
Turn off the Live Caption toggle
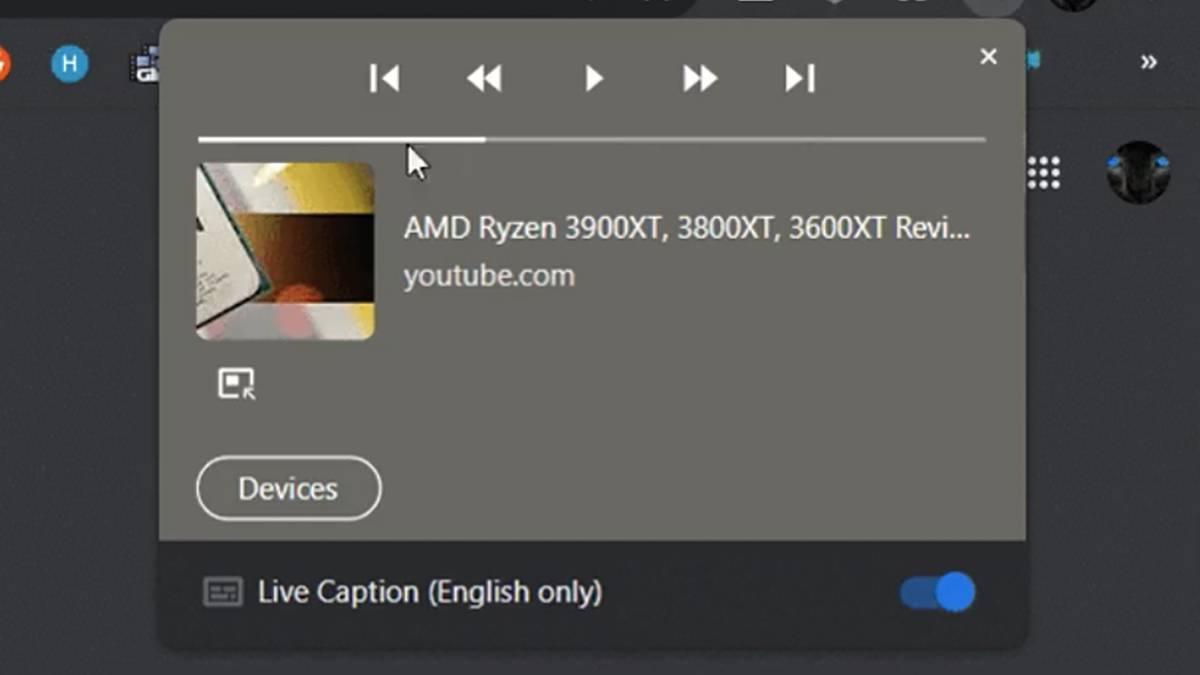pos(937,593)
